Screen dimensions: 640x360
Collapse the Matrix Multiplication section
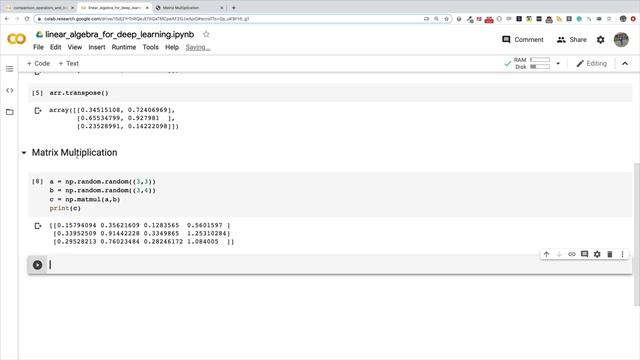pos(24,153)
